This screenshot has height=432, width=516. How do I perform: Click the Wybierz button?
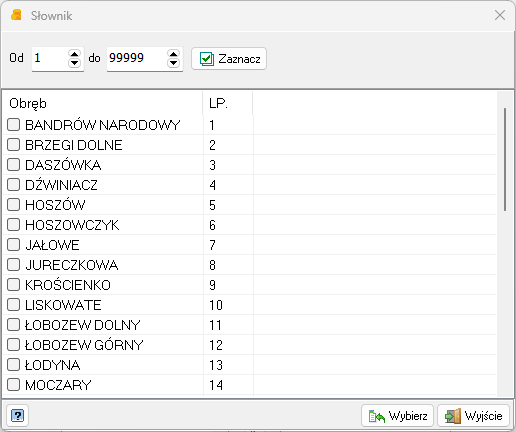click(397, 416)
